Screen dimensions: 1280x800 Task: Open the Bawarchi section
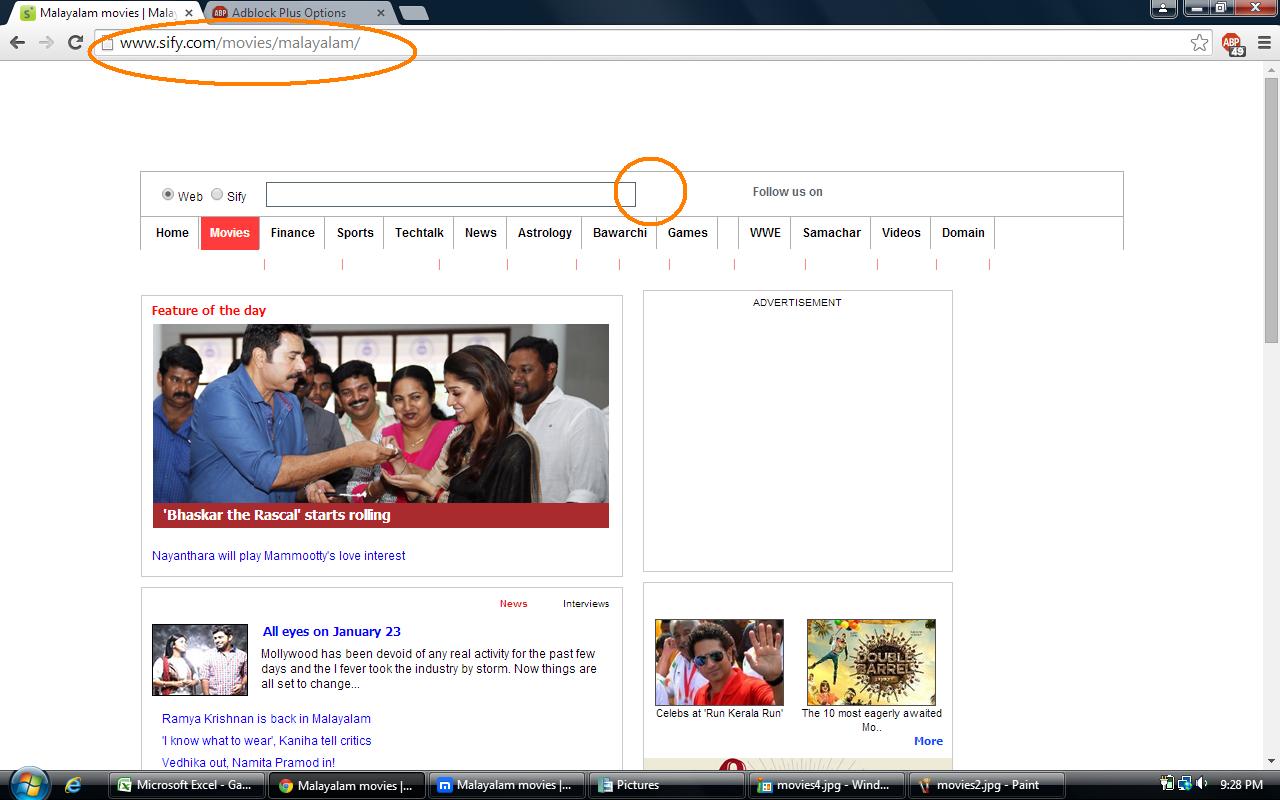pos(620,233)
